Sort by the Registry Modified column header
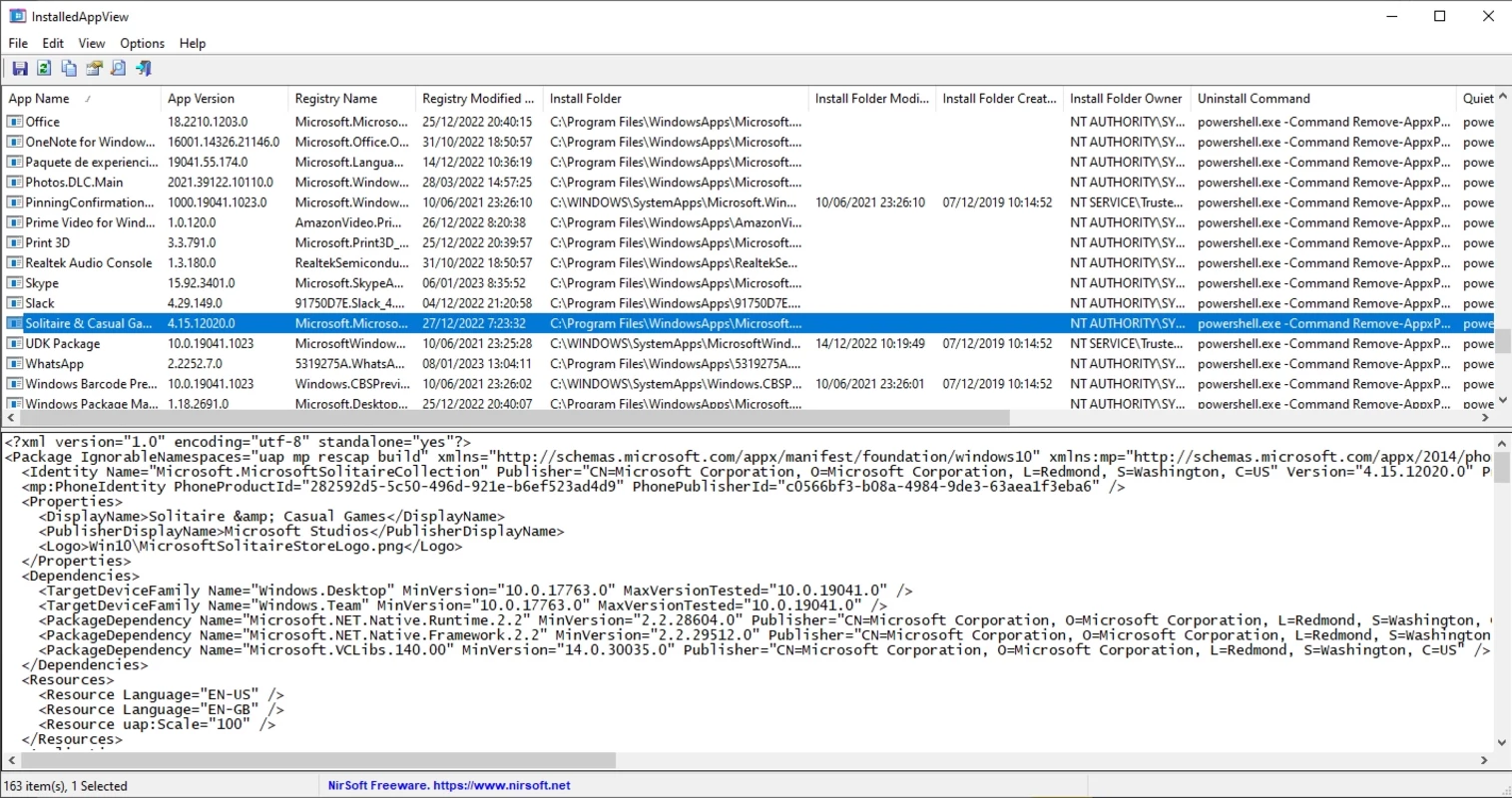Screen dimensions: 1512x798 pyautogui.click(x=479, y=99)
